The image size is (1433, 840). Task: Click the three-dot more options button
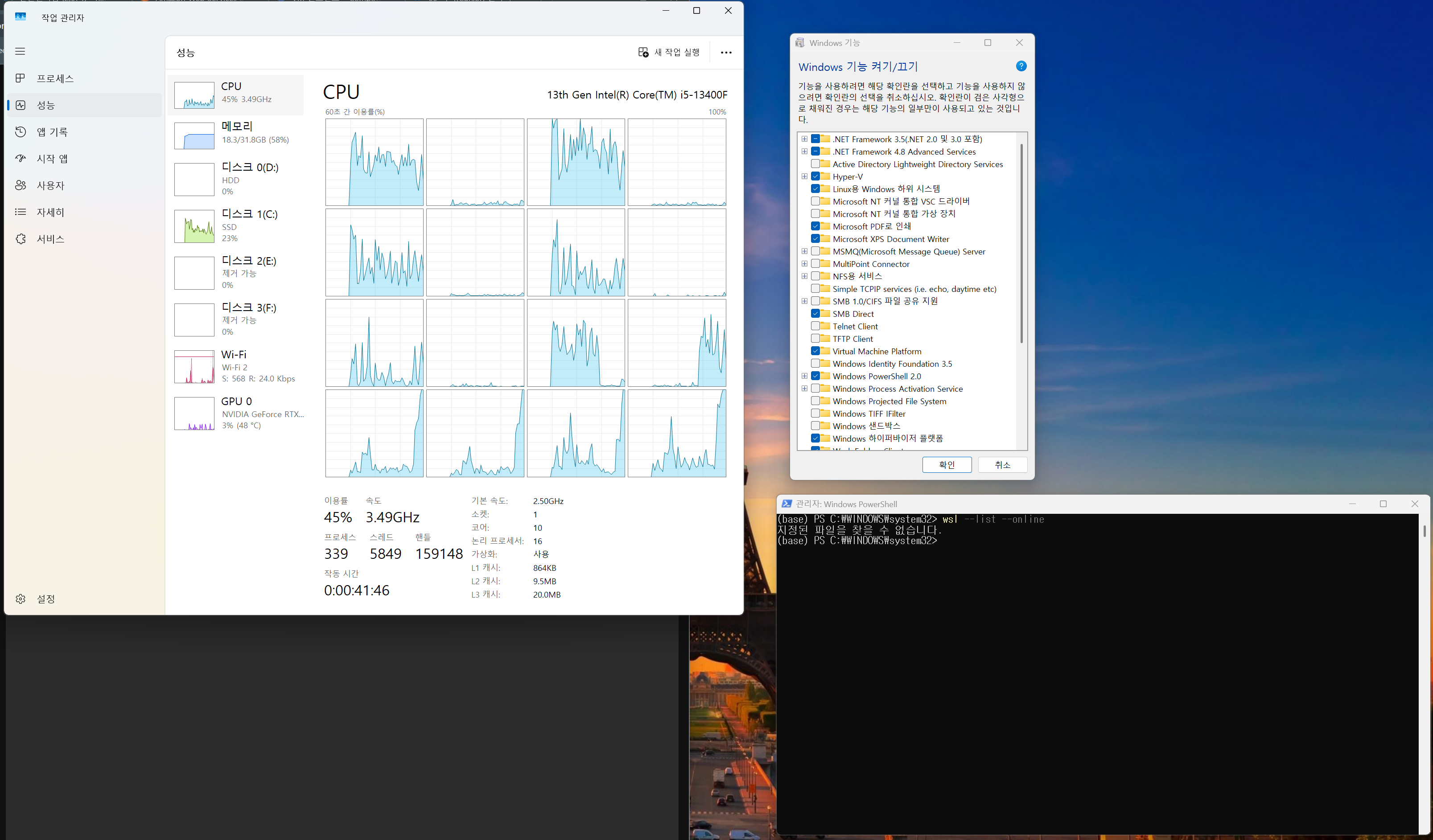(x=725, y=52)
